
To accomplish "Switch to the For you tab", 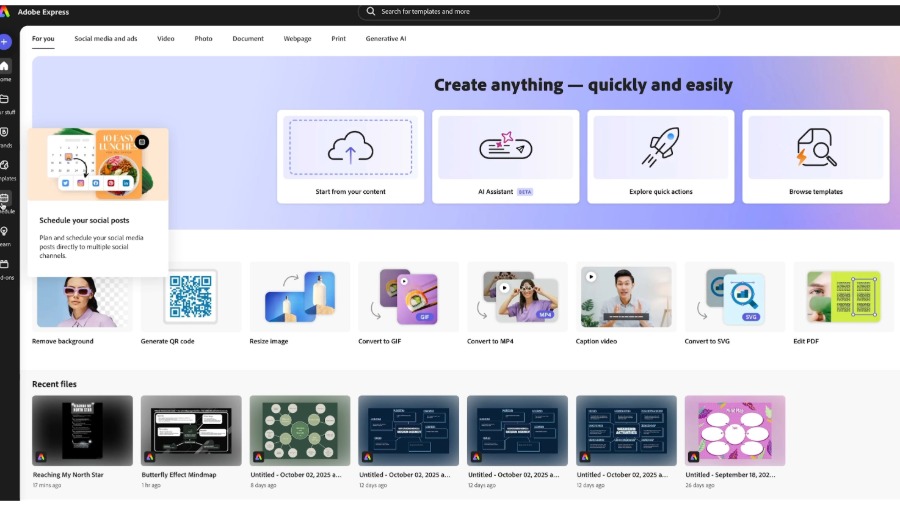I will click(43, 38).
